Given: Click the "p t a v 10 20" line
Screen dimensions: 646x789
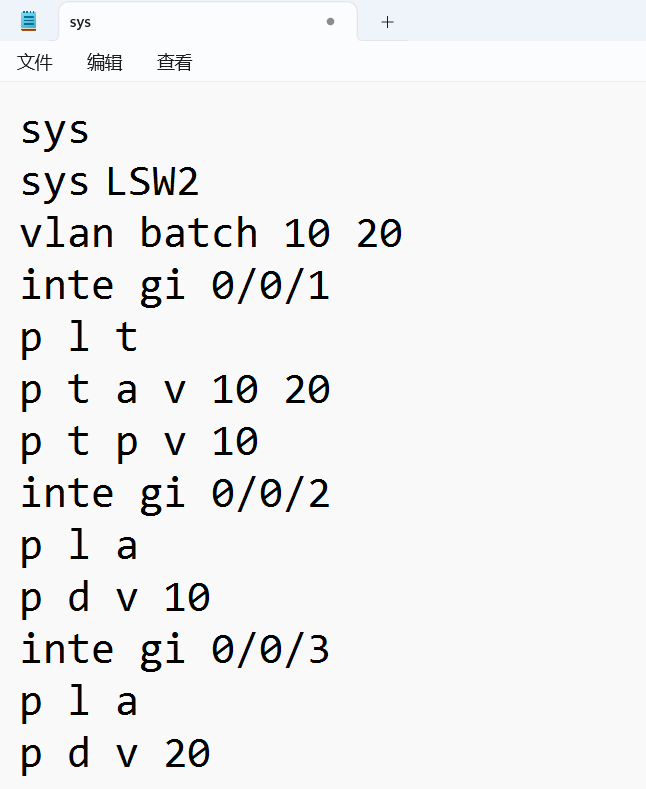Looking at the screenshot, I should (175, 390).
